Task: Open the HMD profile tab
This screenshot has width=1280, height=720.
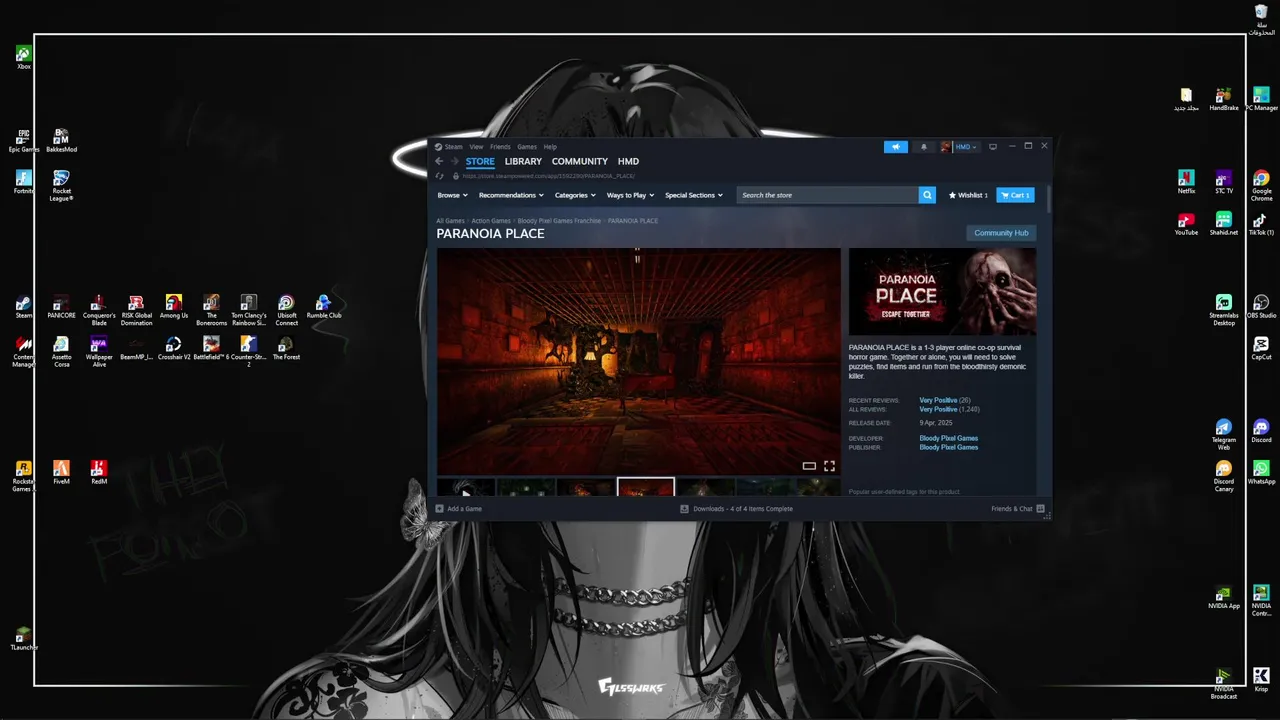Action: click(x=628, y=161)
